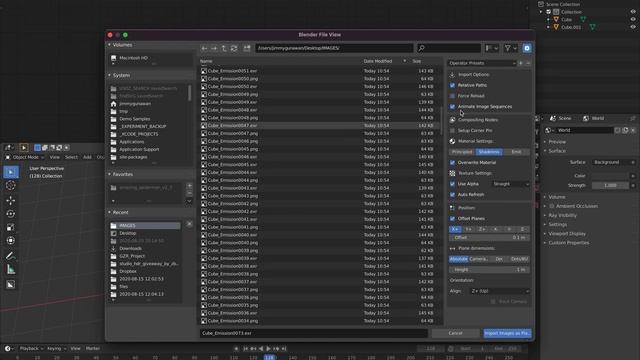
Task: Toggle Animate Image Sequences checkbox
Action: pyautogui.click(x=452, y=107)
